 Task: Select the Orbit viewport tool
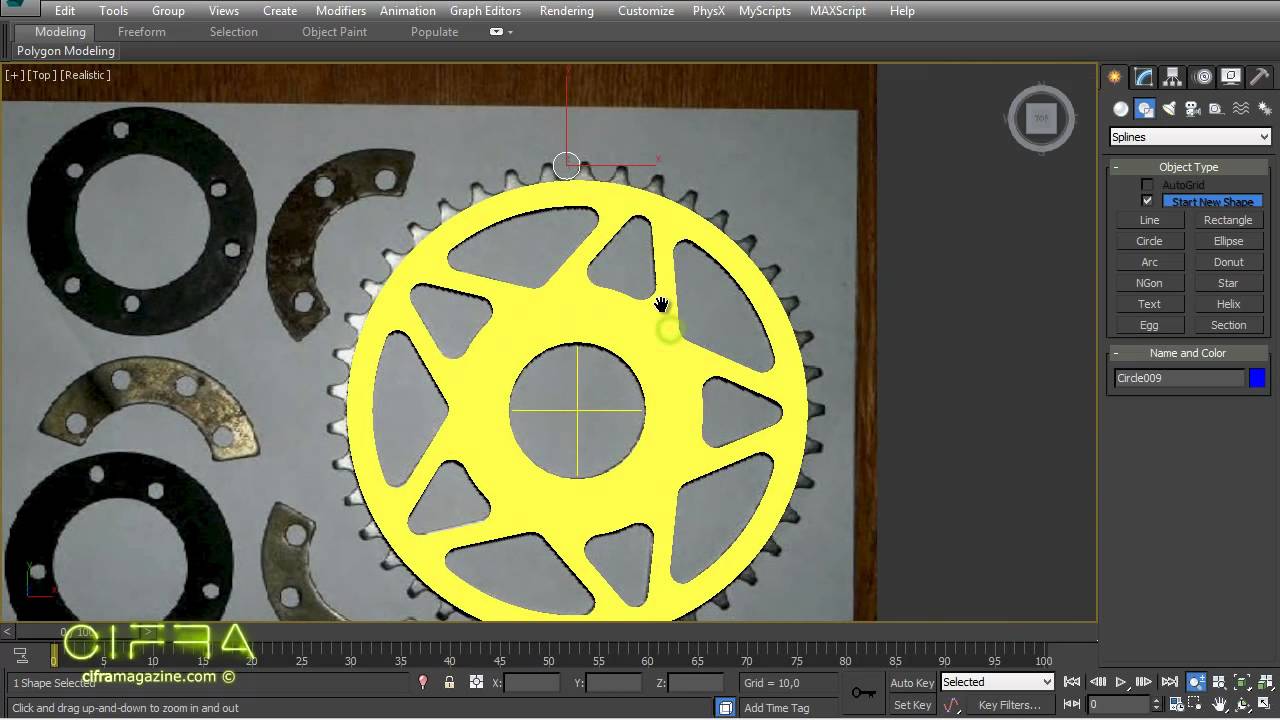[1242, 705]
